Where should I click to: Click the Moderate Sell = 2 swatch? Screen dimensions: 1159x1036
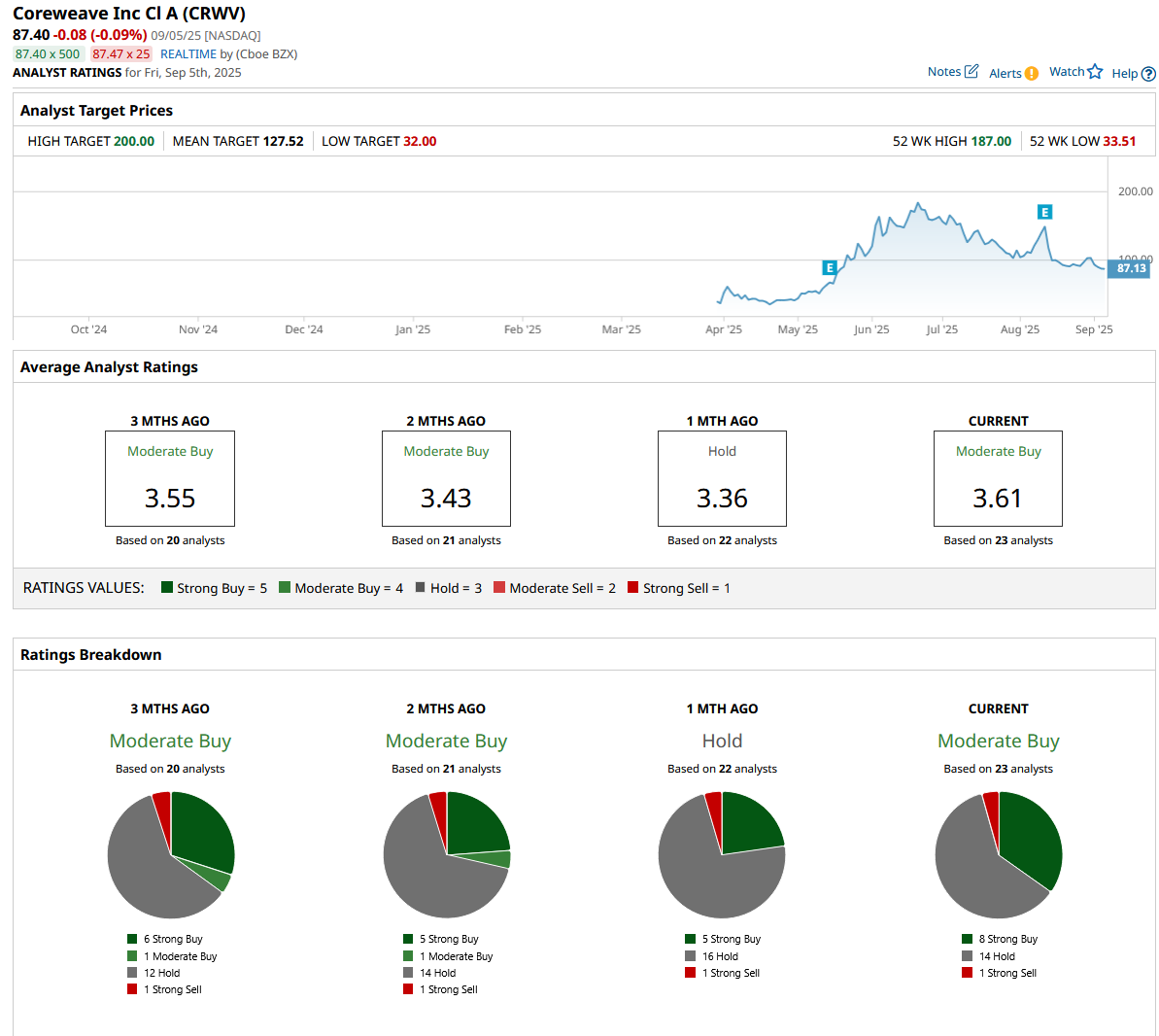pyautogui.click(x=499, y=587)
